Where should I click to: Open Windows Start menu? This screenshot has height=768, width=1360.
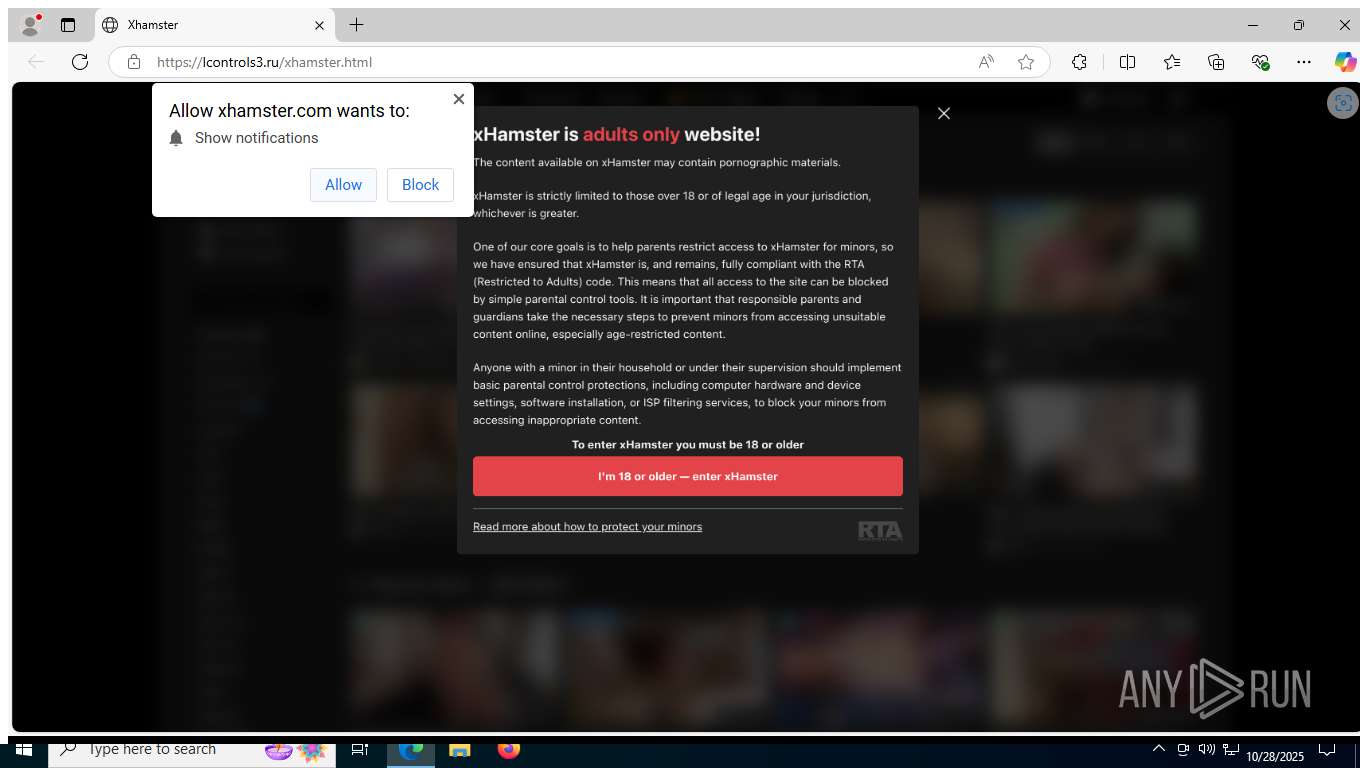coord(23,749)
